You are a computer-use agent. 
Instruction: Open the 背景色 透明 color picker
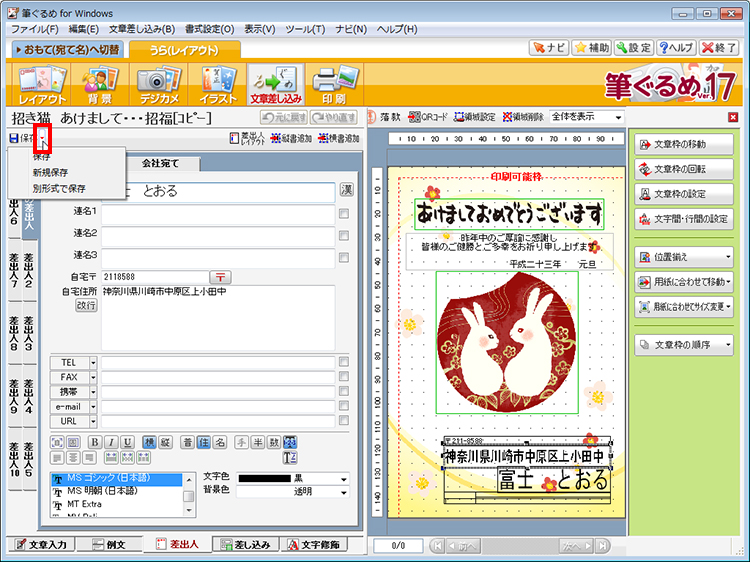293,491
